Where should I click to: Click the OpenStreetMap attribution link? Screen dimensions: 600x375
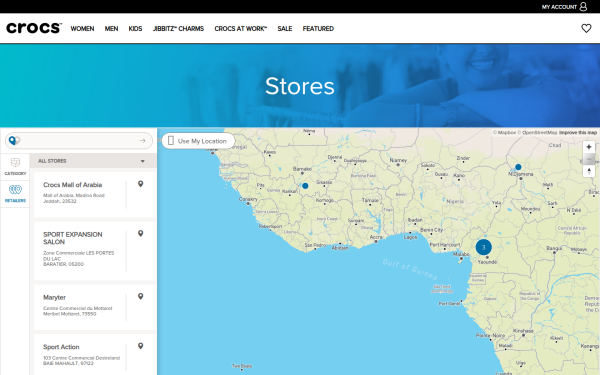pos(537,132)
